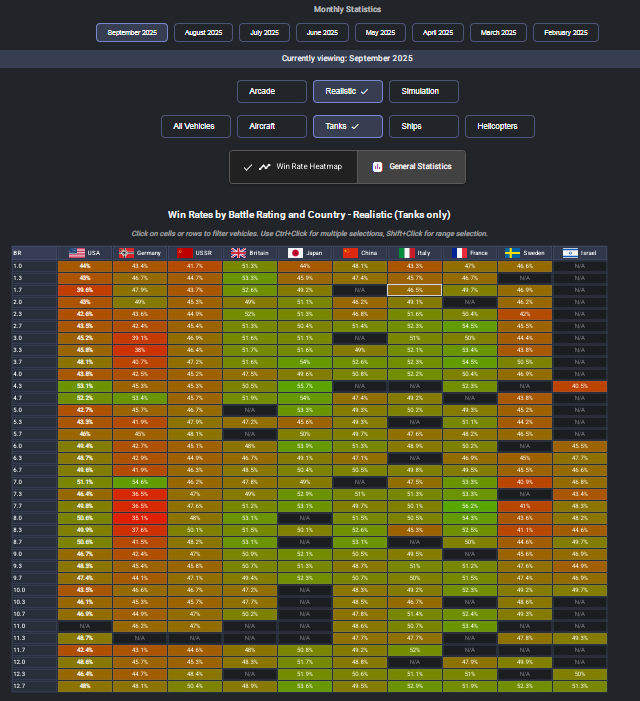
Task: Click Israel's red 40.5% cell at BR 4.3
Action: coord(579,385)
